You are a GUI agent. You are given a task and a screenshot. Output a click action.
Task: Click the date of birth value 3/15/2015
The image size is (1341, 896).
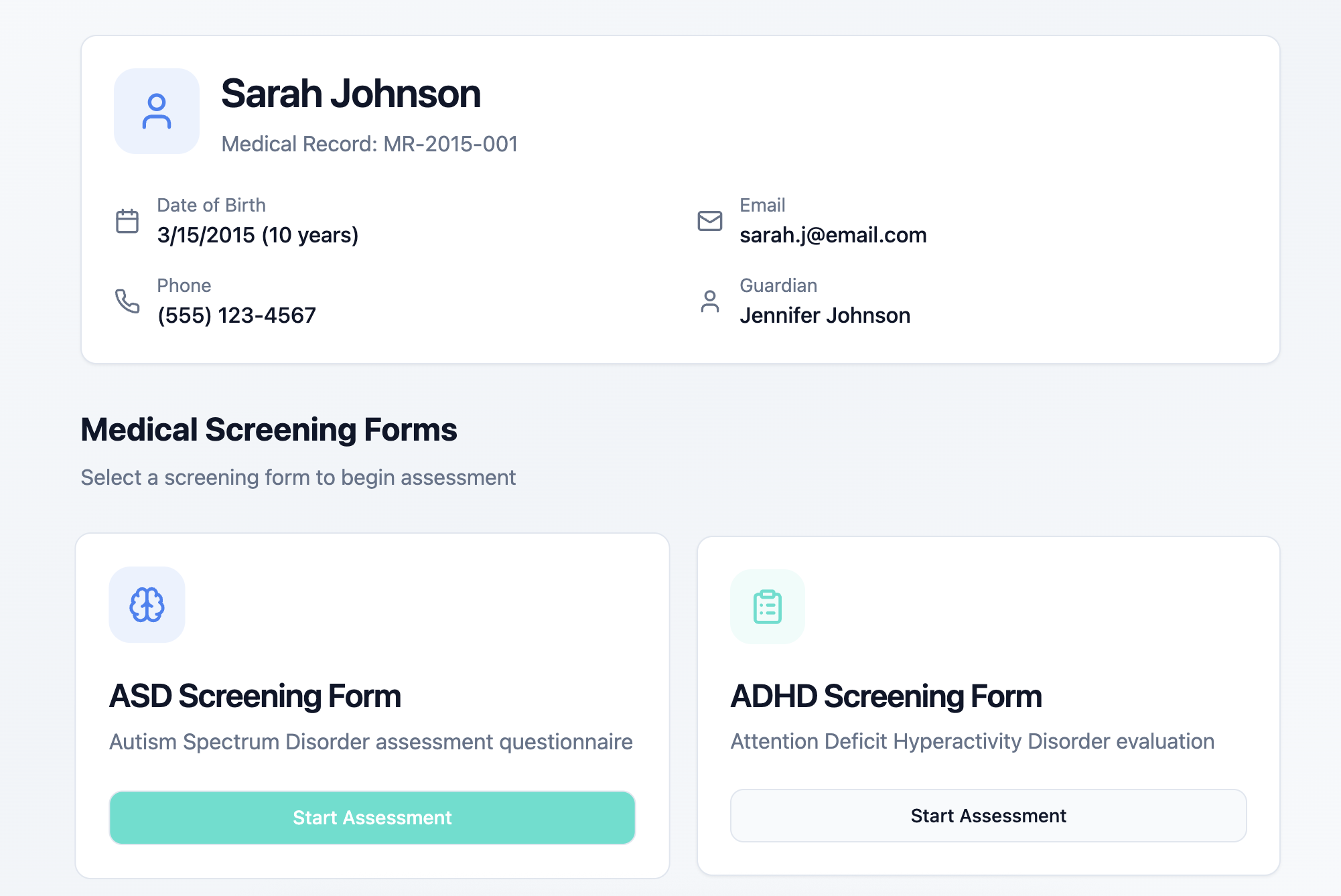pyautogui.click(x=206, y=235)
